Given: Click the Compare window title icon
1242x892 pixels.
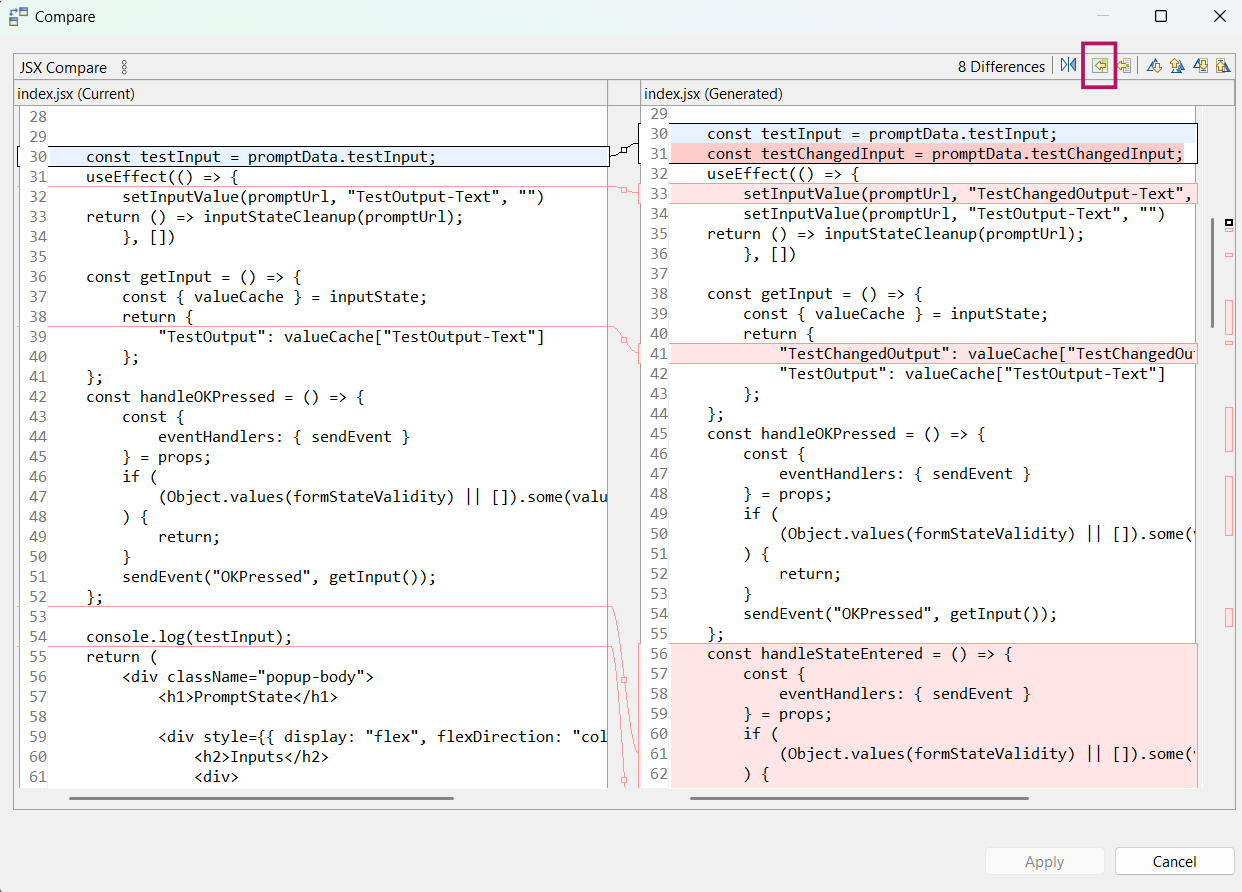Looking at the screenshot, I should (18, 16).
